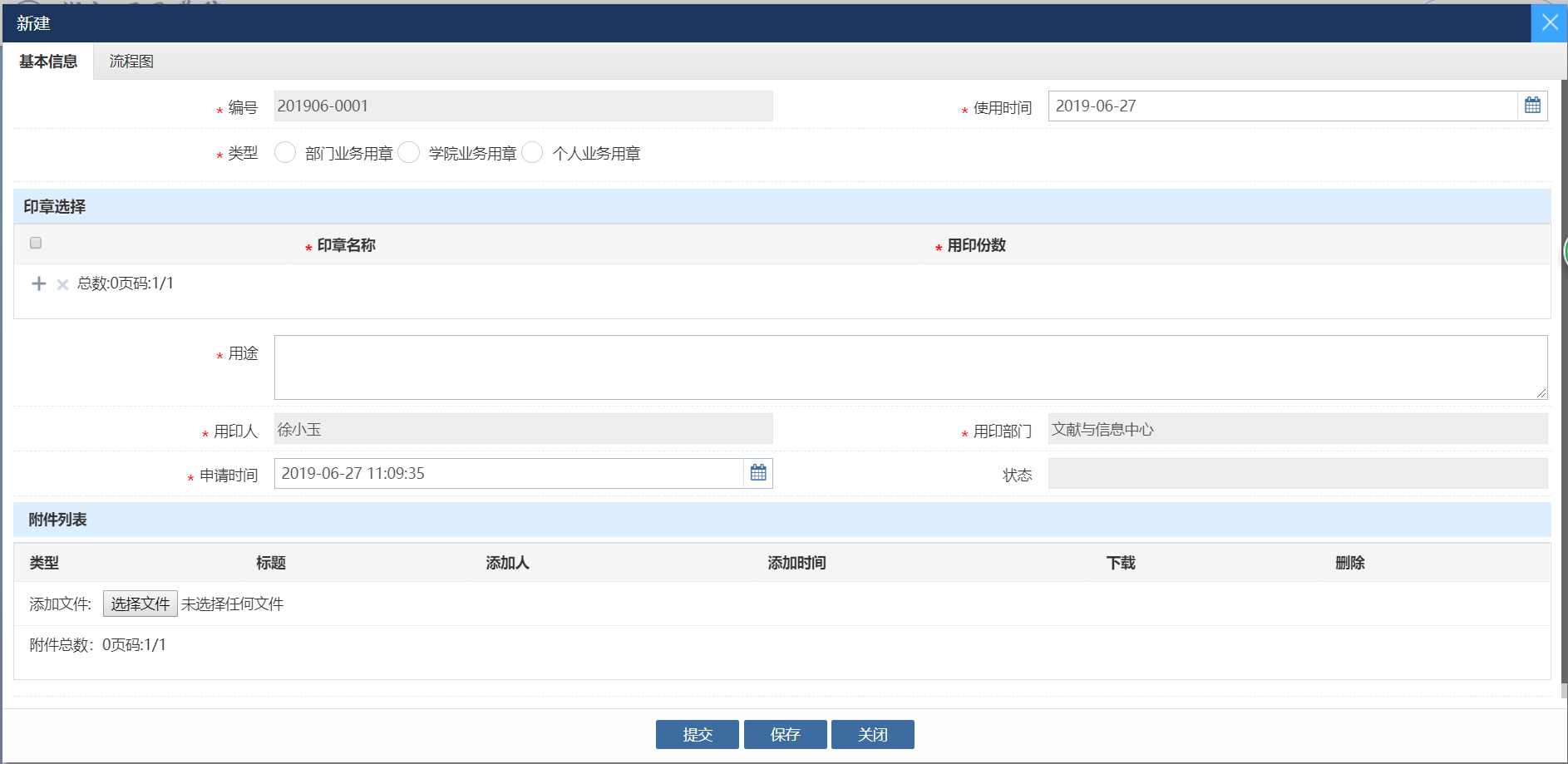Click the 关闭 button
This screenshot has width=1568, height=764.
tap(872, 734)
